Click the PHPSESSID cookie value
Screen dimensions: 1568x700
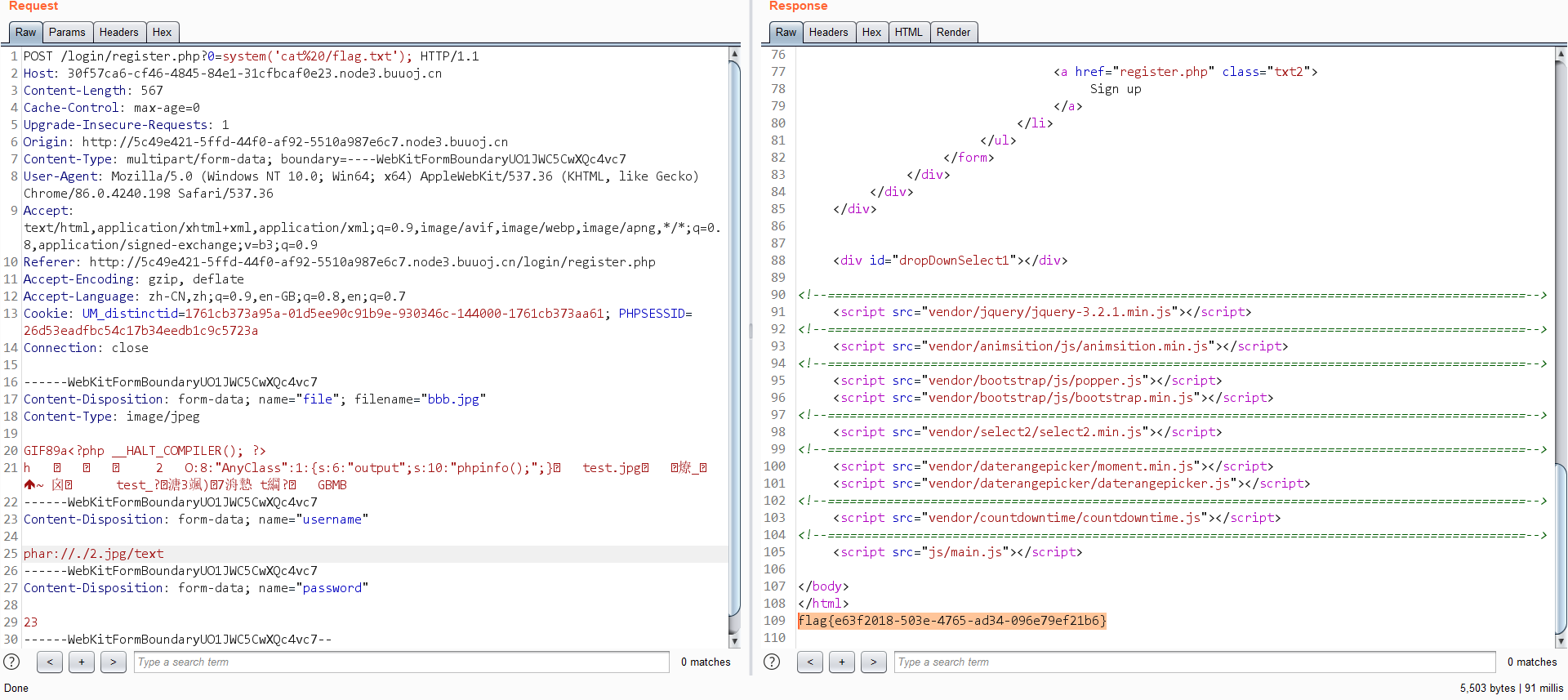pyautogui.click(x=140, y=331)
